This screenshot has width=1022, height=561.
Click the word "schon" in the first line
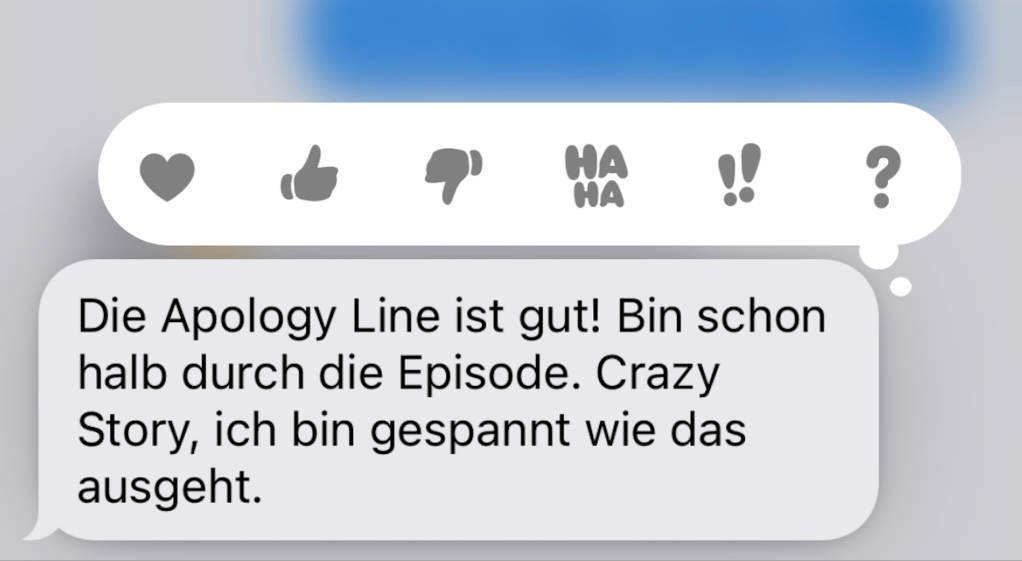click(x=761, y=317)
